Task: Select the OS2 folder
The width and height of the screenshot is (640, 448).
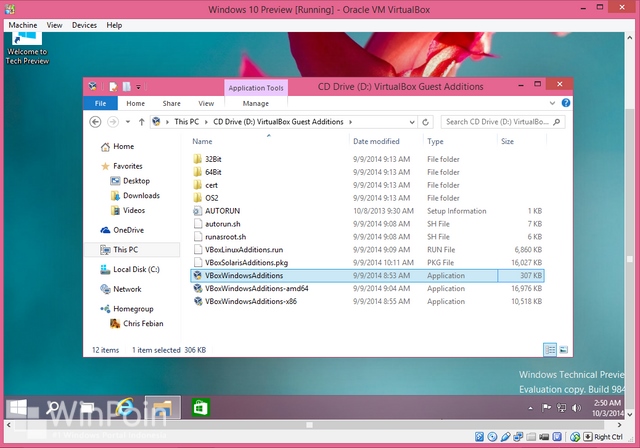Action: click(x=367, y=198)
